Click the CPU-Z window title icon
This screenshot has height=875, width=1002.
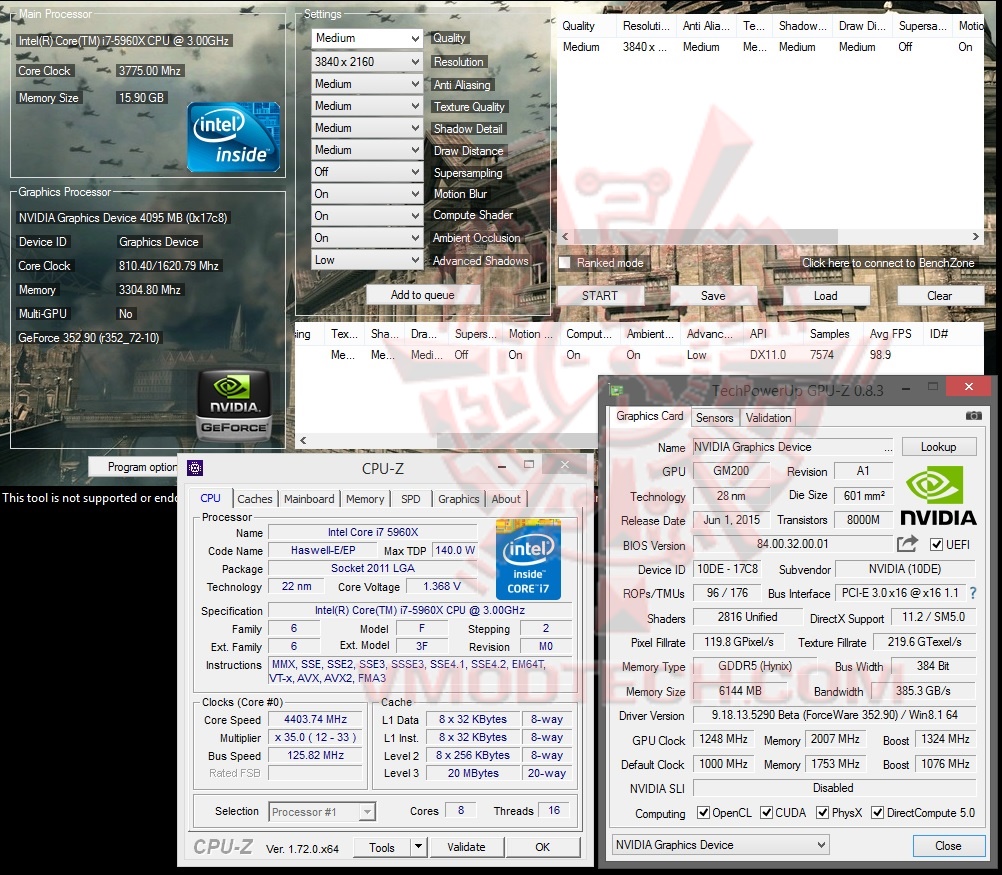pos(195,468)
